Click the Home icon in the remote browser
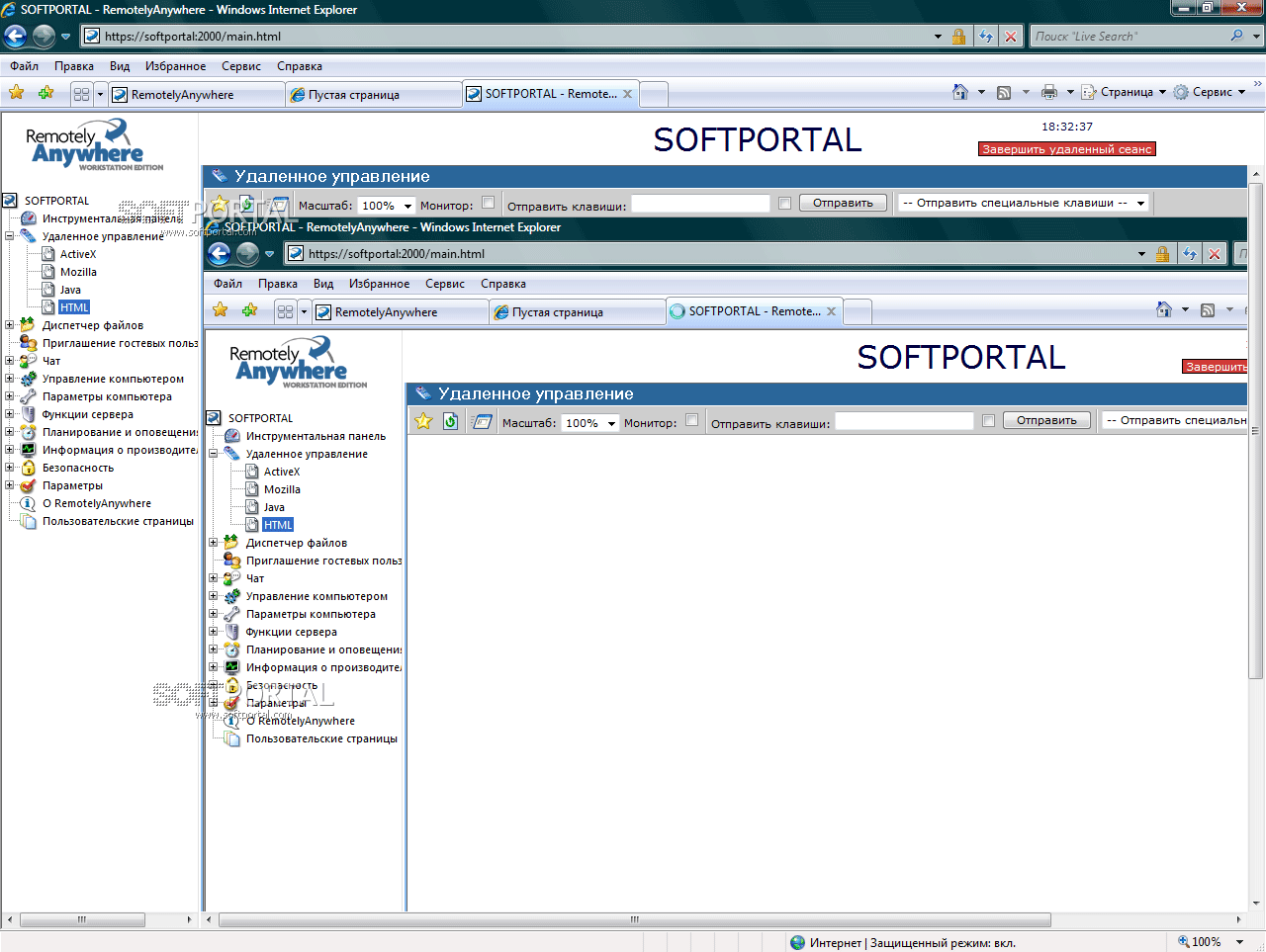Viewport: 1266px width, 952px height. (x=1164, y=309)
